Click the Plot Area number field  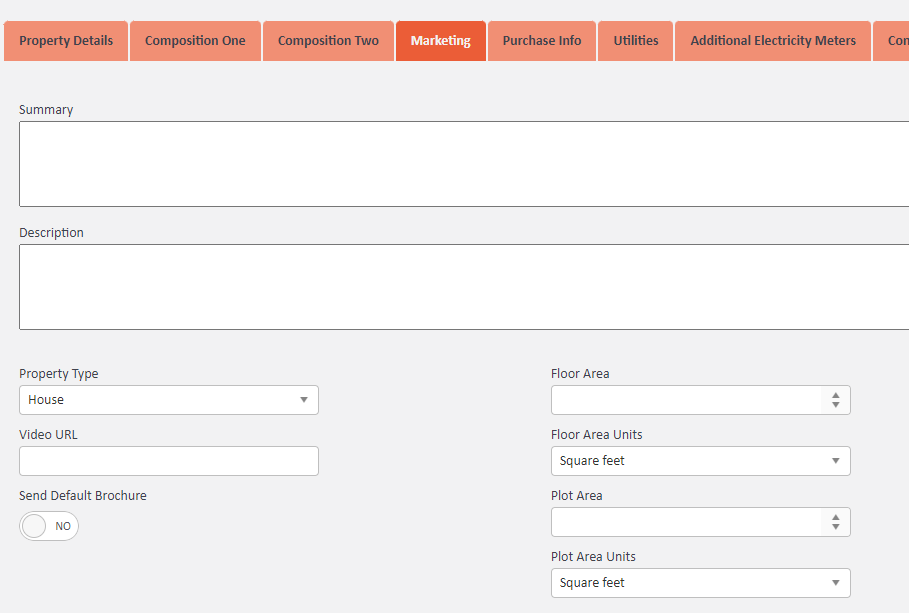[x=686, y=522]
